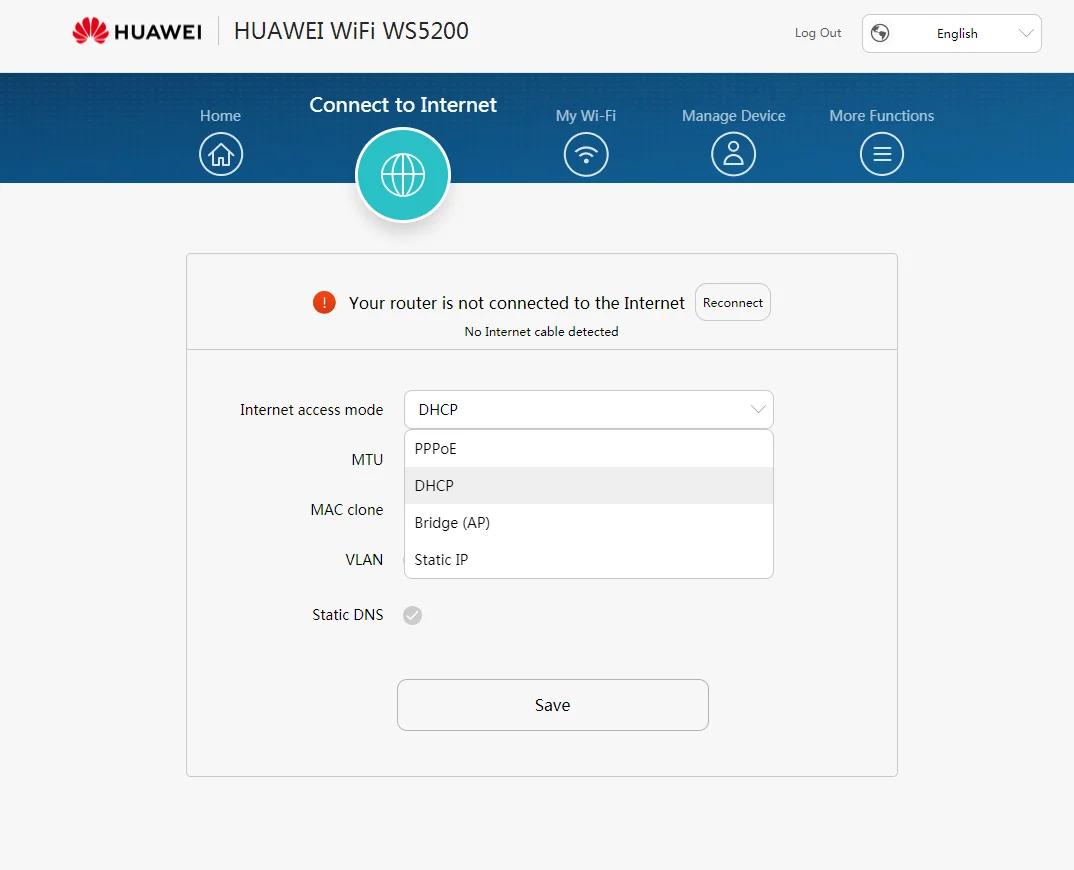1074x870 pixels.
Task: Select DHCP in the dropdown list
Action: (588, 486)
